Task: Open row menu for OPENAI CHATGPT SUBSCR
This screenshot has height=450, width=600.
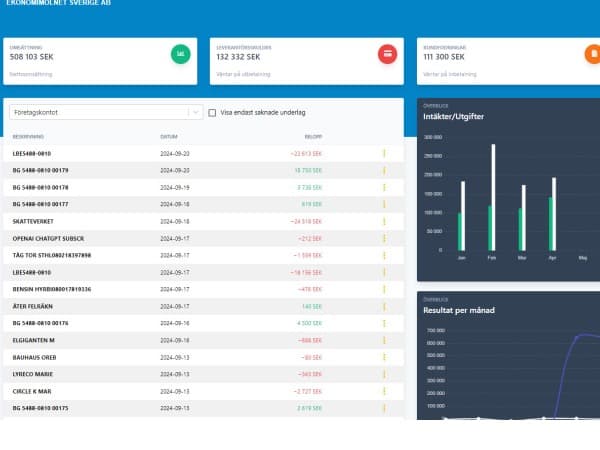Action: 384,238
